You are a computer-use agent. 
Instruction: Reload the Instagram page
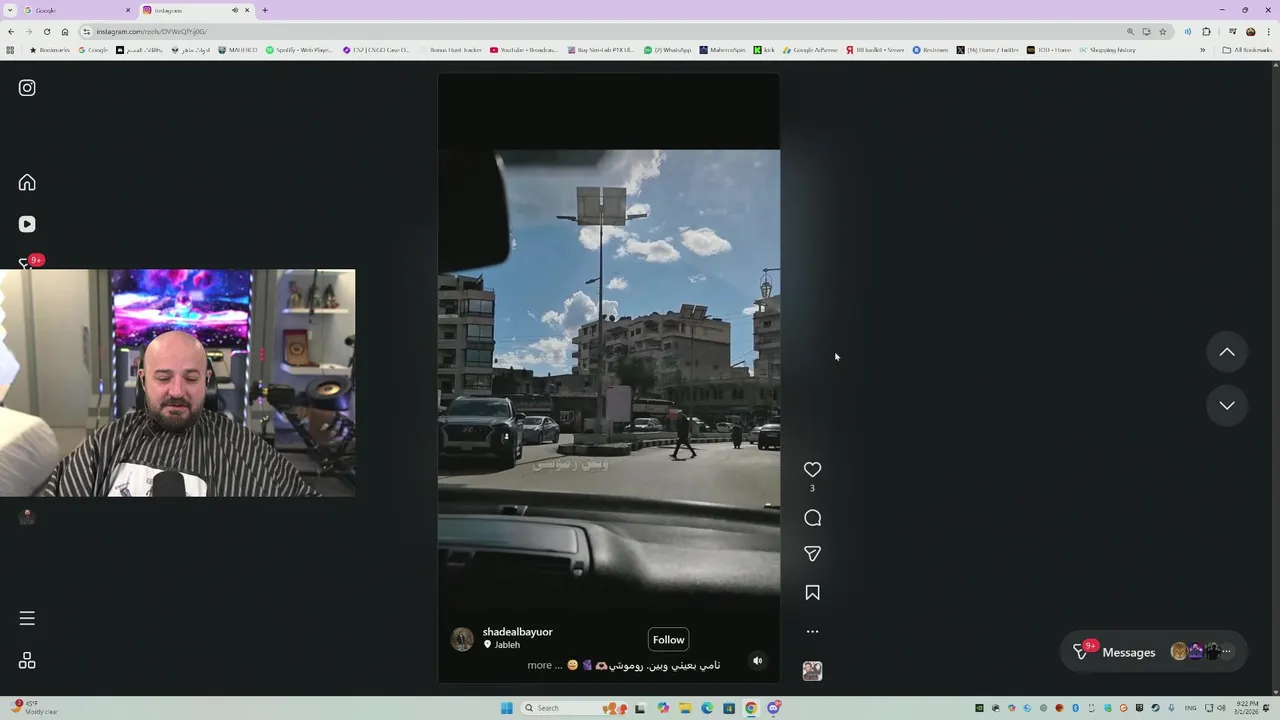pos(46,31)
